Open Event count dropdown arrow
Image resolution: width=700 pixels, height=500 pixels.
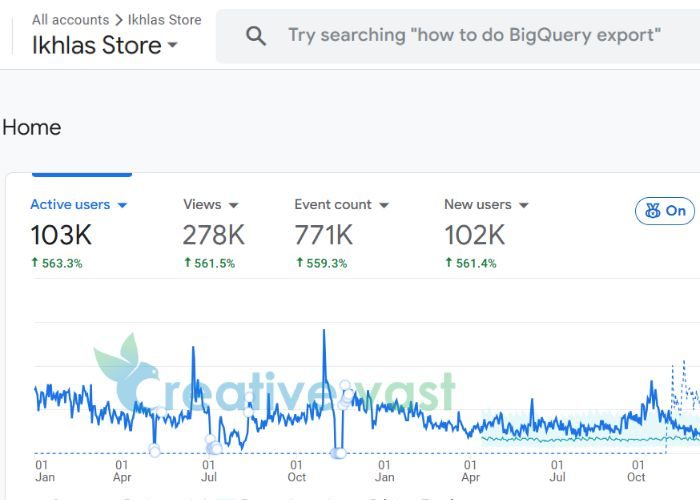pos(384,205)
